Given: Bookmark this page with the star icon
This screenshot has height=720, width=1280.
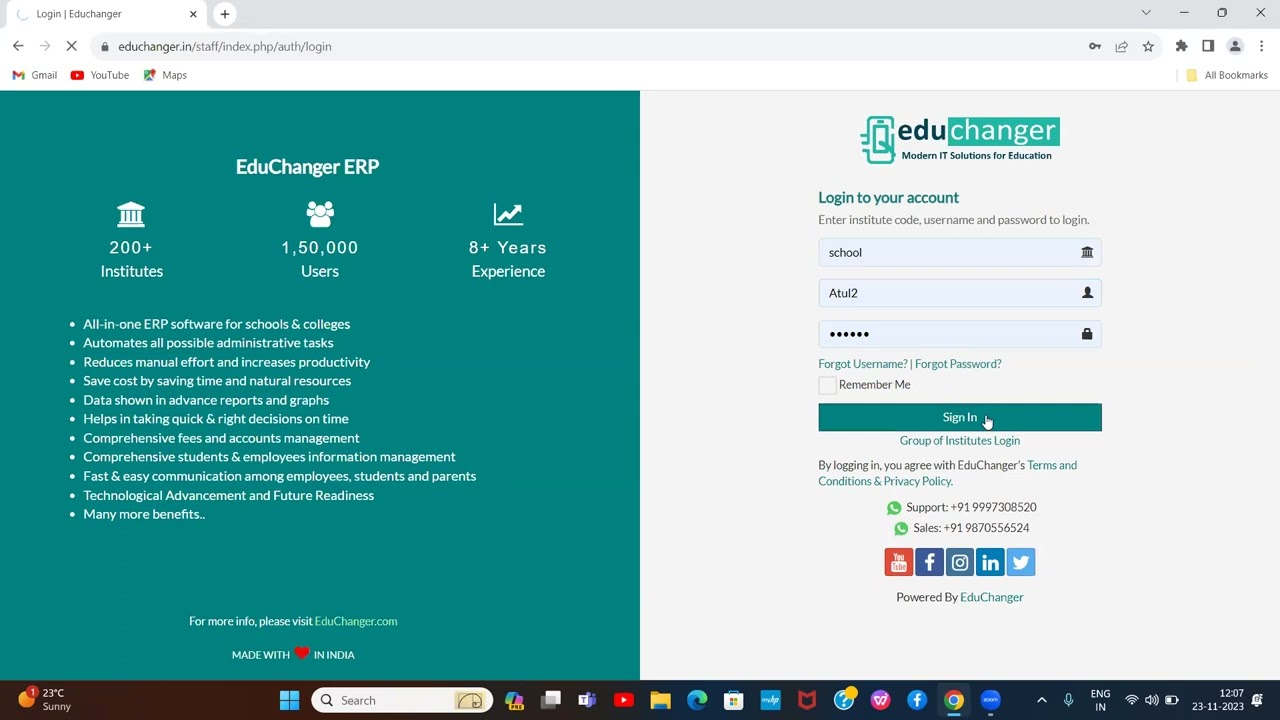Looking at the screenshot, I should 1148,46.
